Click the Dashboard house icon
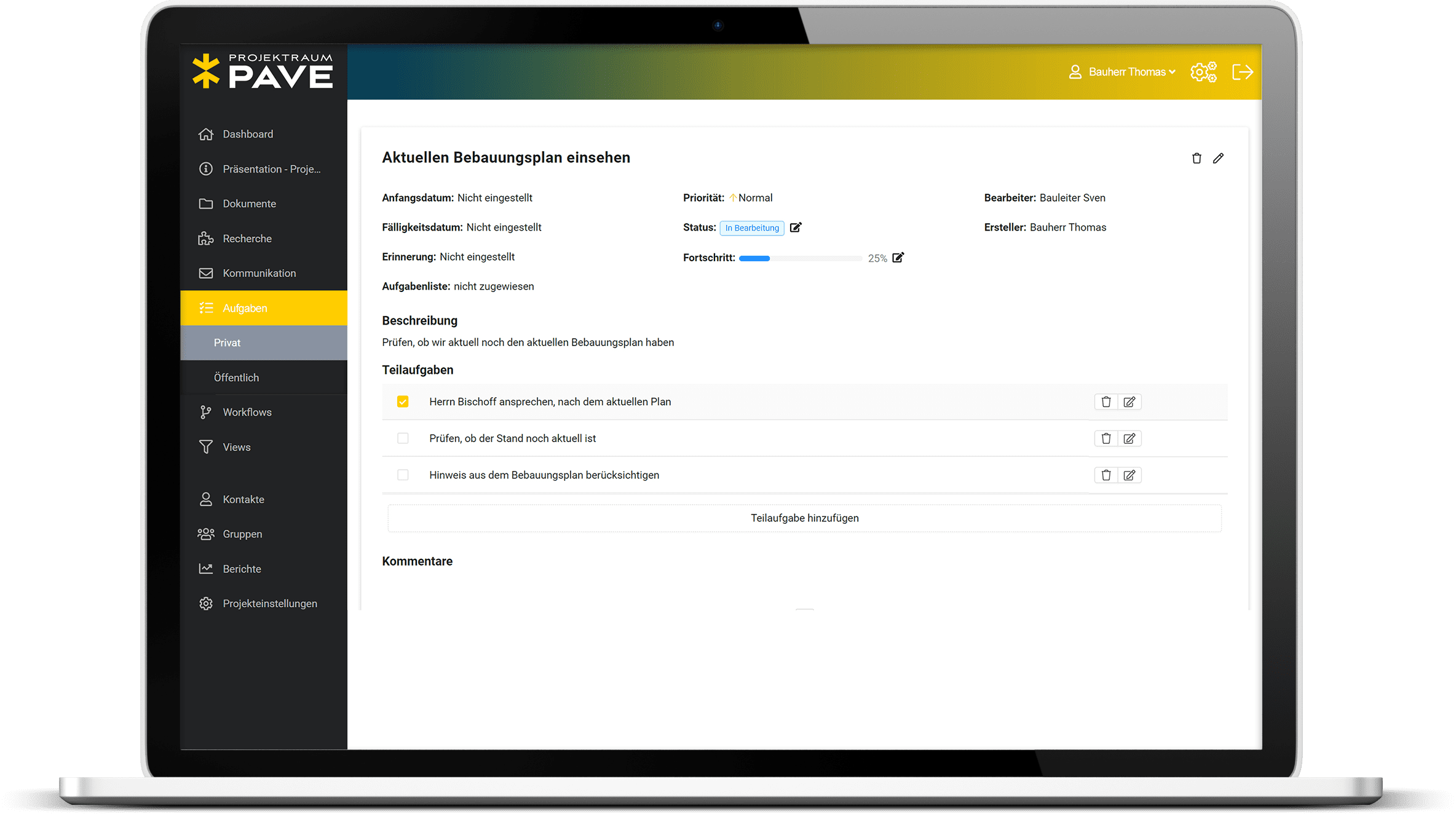1456x814 pixels. click(206, 134)
